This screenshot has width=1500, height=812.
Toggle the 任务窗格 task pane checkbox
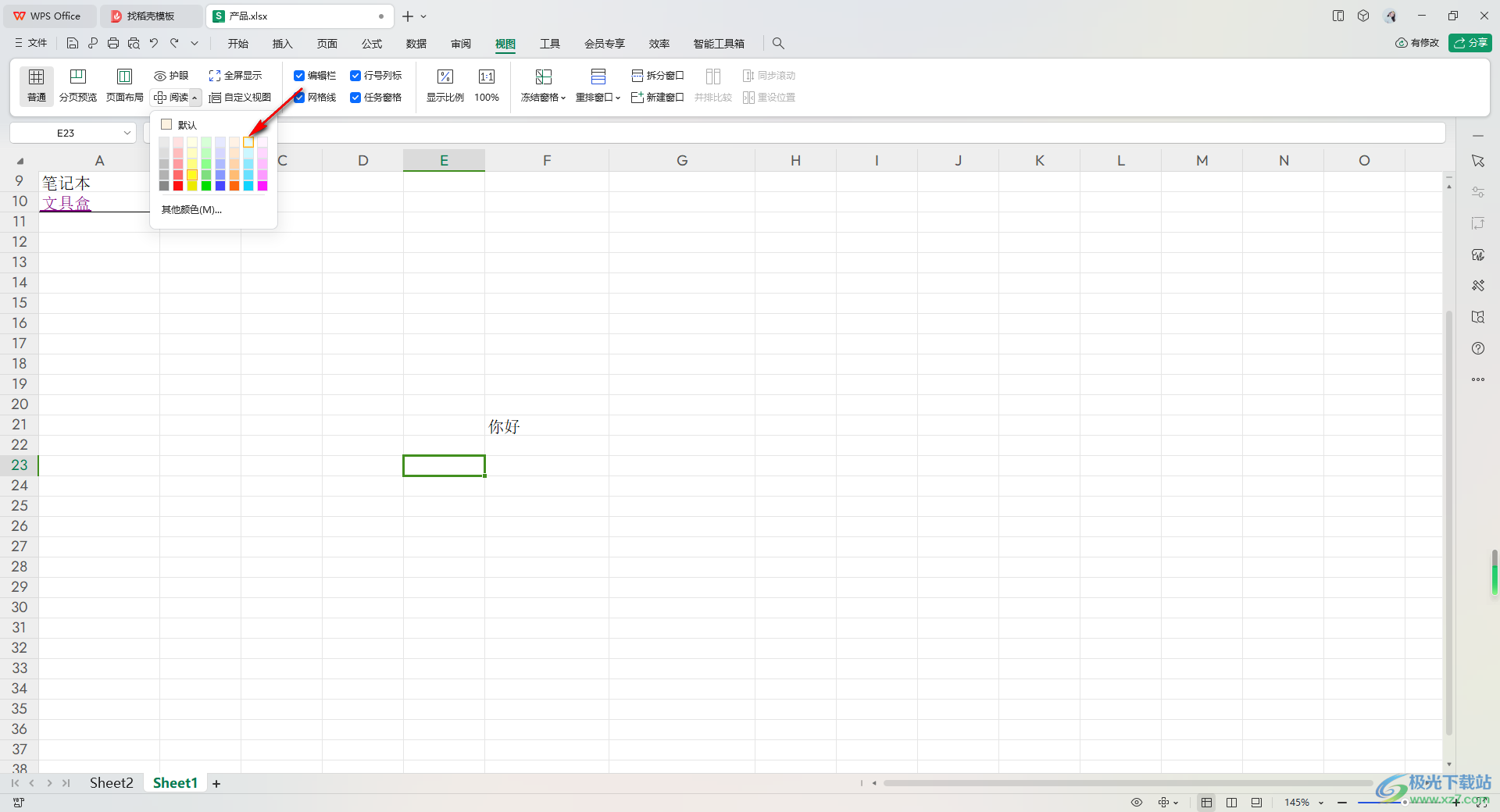tap(355, 98)
